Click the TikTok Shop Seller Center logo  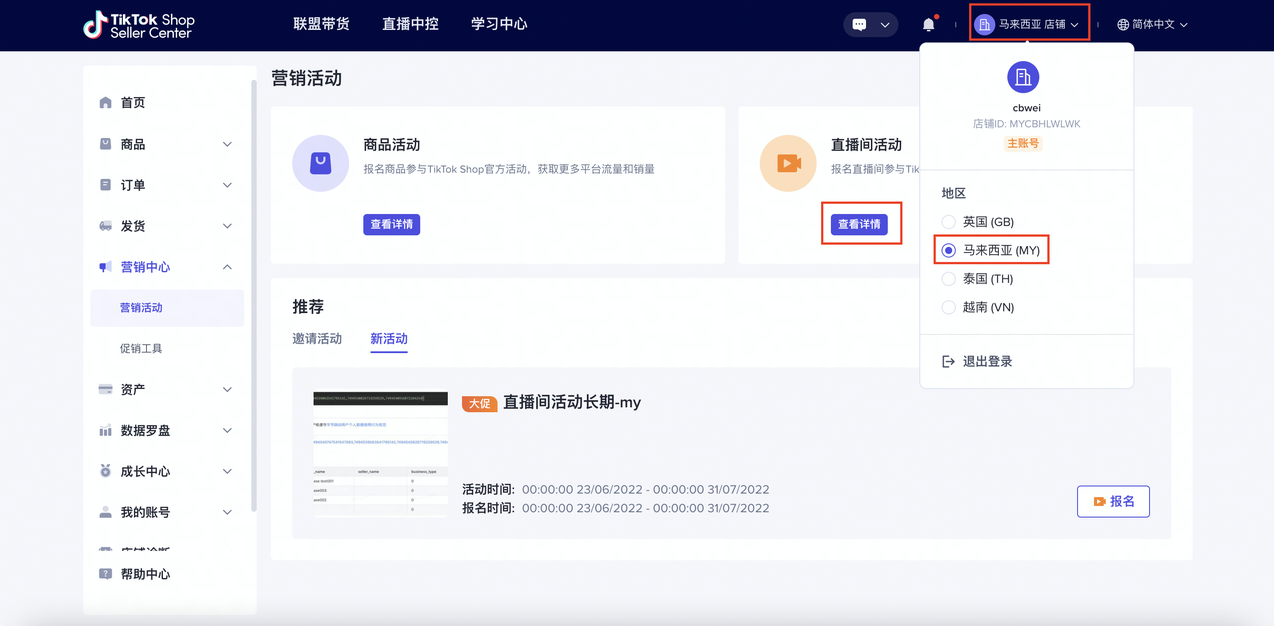139,24
